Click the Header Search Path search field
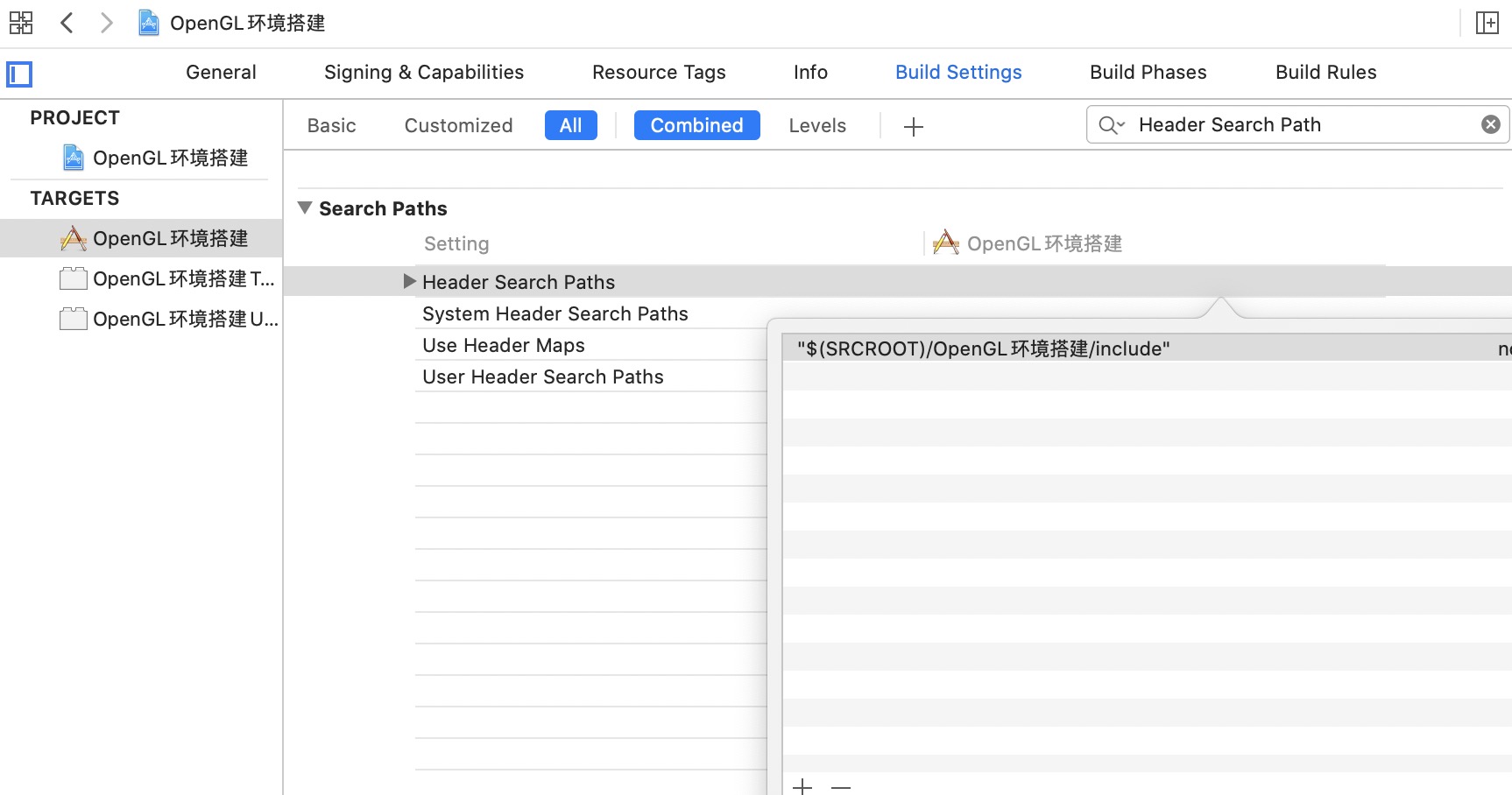 tap(1298, 124)
